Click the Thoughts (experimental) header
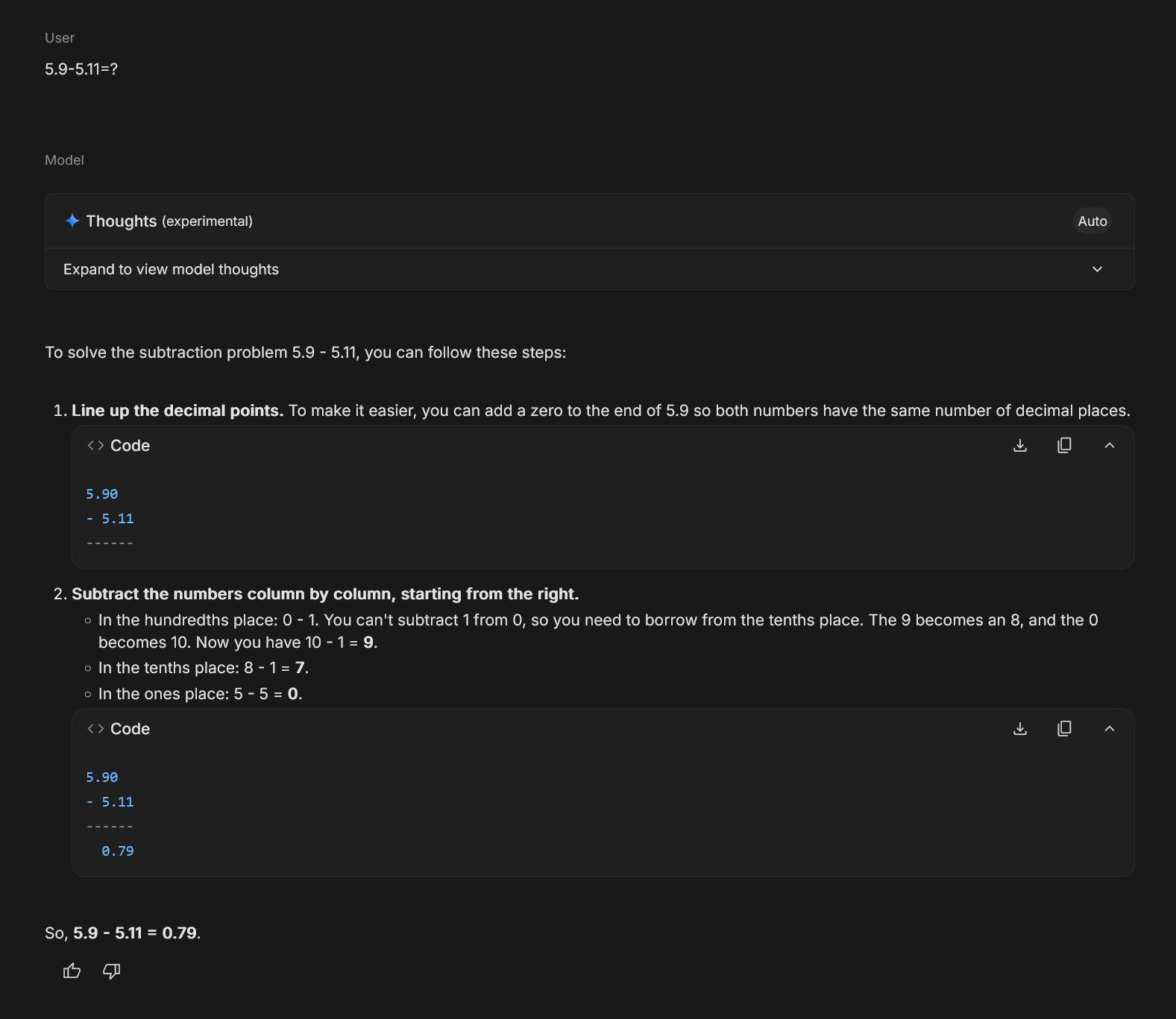Viewport: 1176px width, 1019px height. (169, 221)
